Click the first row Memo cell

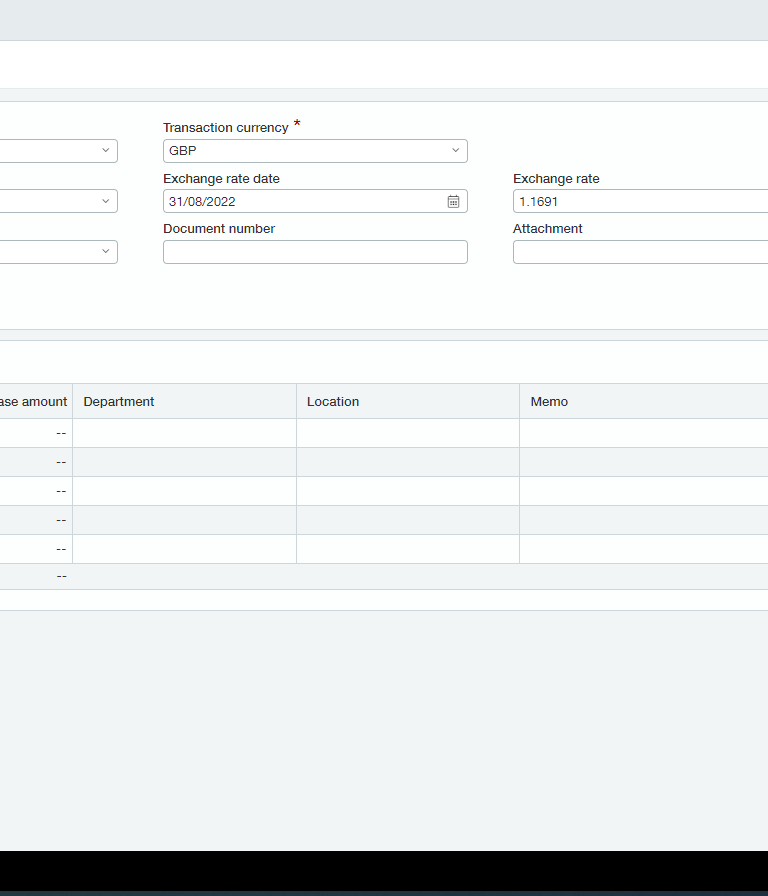tap(644, 433)
